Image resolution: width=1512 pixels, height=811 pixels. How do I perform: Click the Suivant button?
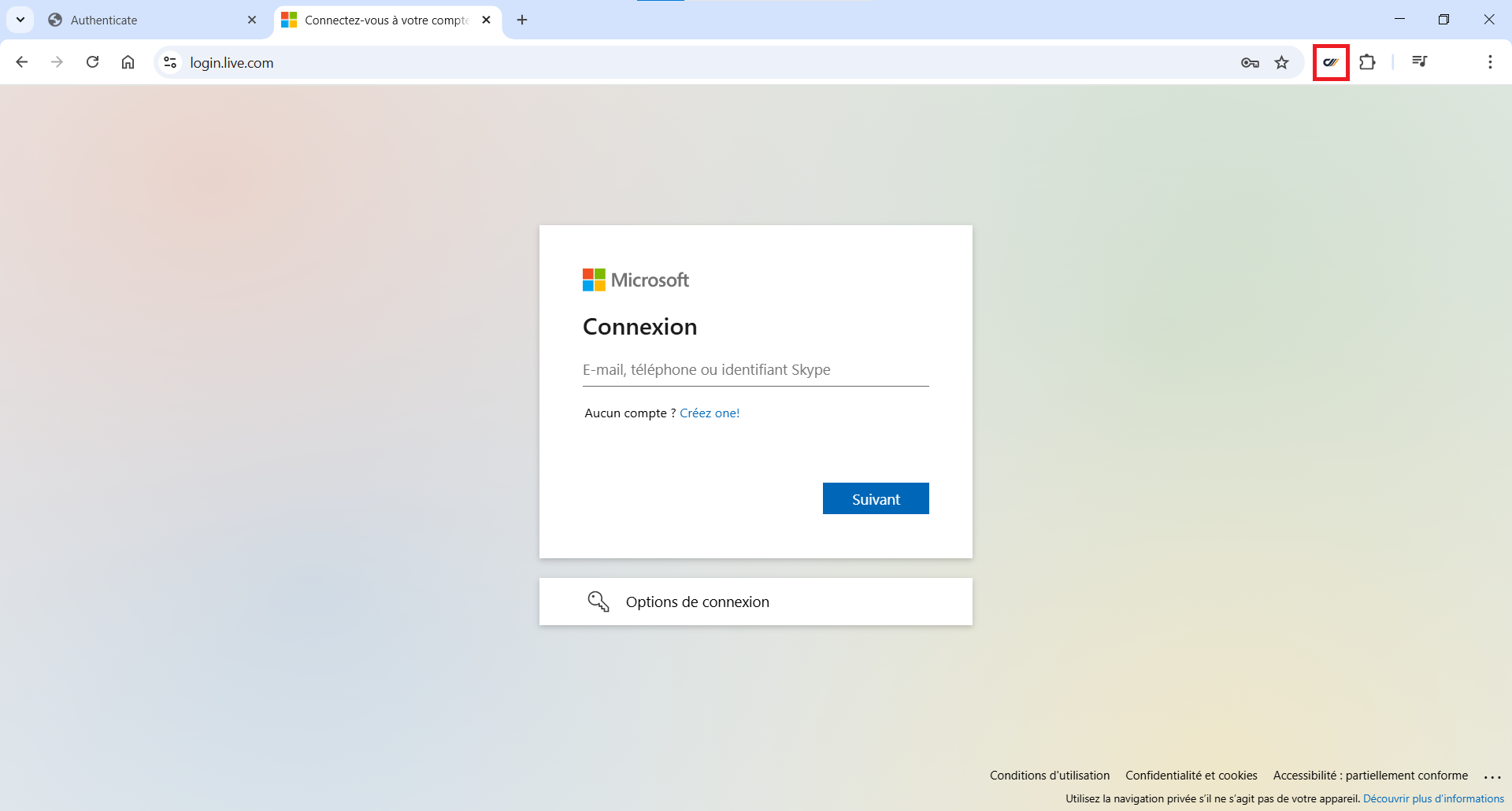[876, 498]
